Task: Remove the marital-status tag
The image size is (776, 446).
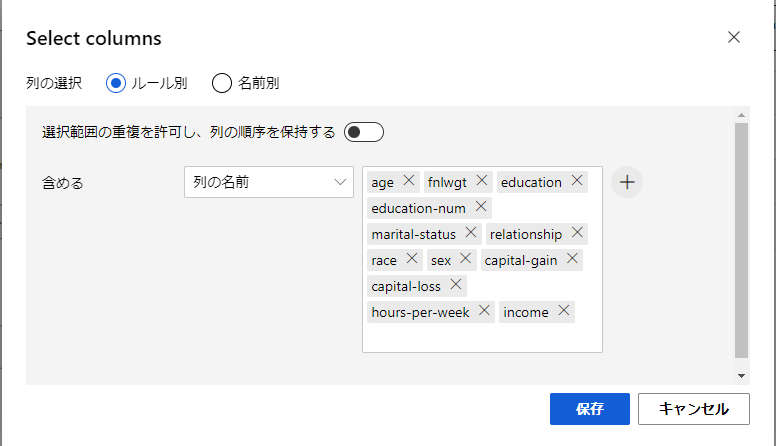Action: 470,233
